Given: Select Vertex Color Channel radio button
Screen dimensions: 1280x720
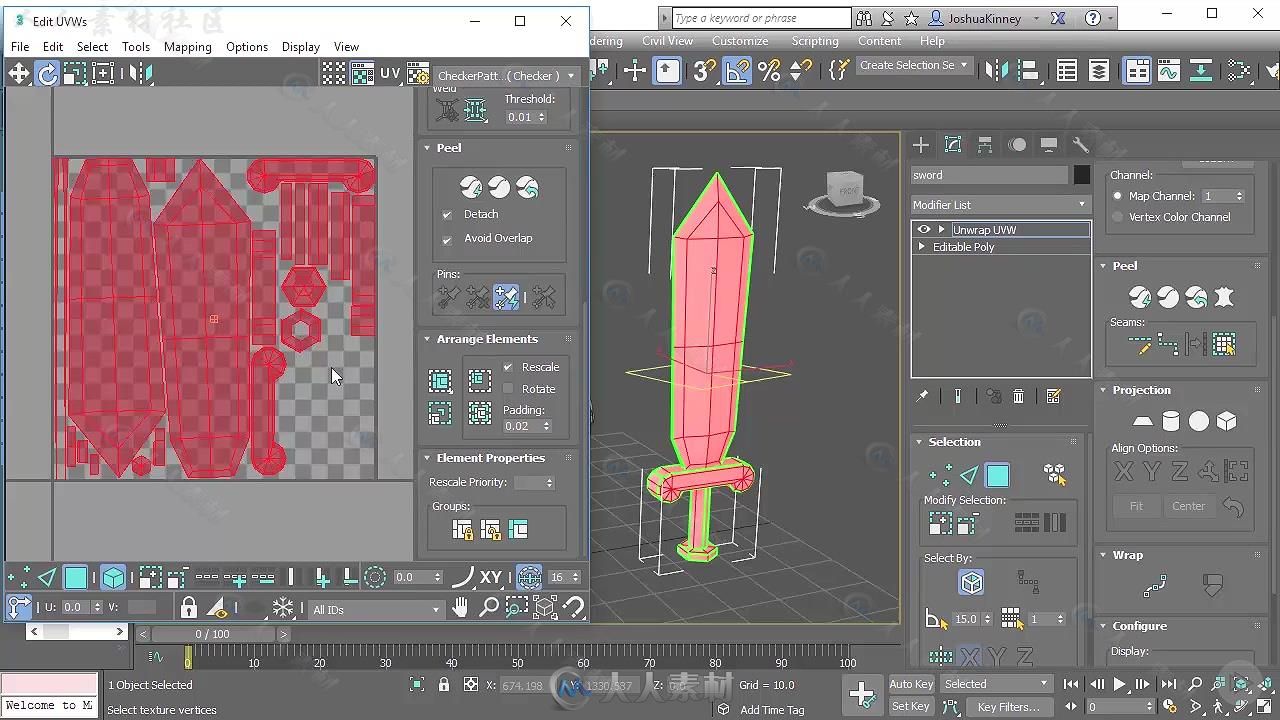Looking at the screenshot, I should point(1118,217).
